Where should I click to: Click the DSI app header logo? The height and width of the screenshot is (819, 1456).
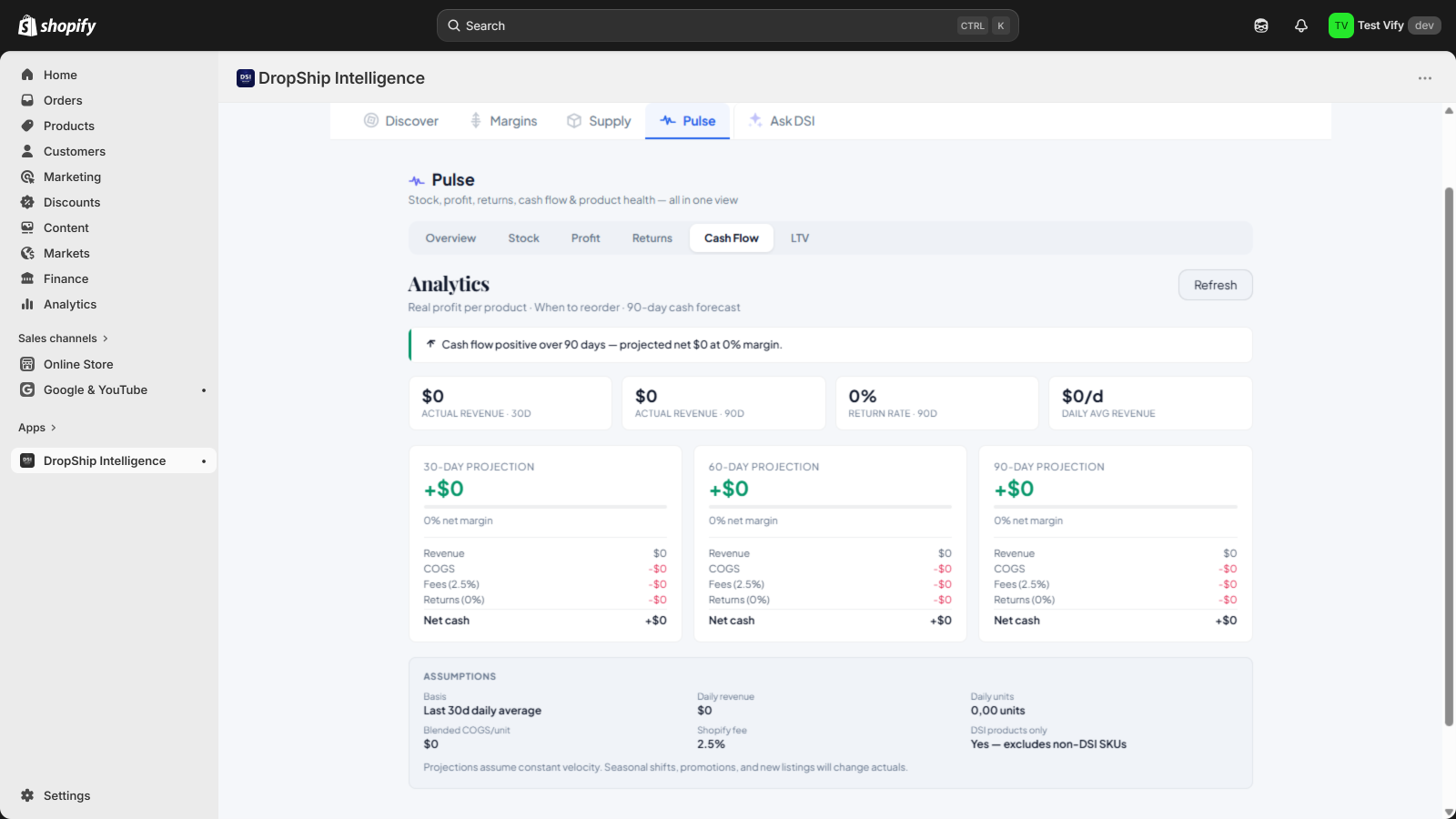click(x=246, y=78)
